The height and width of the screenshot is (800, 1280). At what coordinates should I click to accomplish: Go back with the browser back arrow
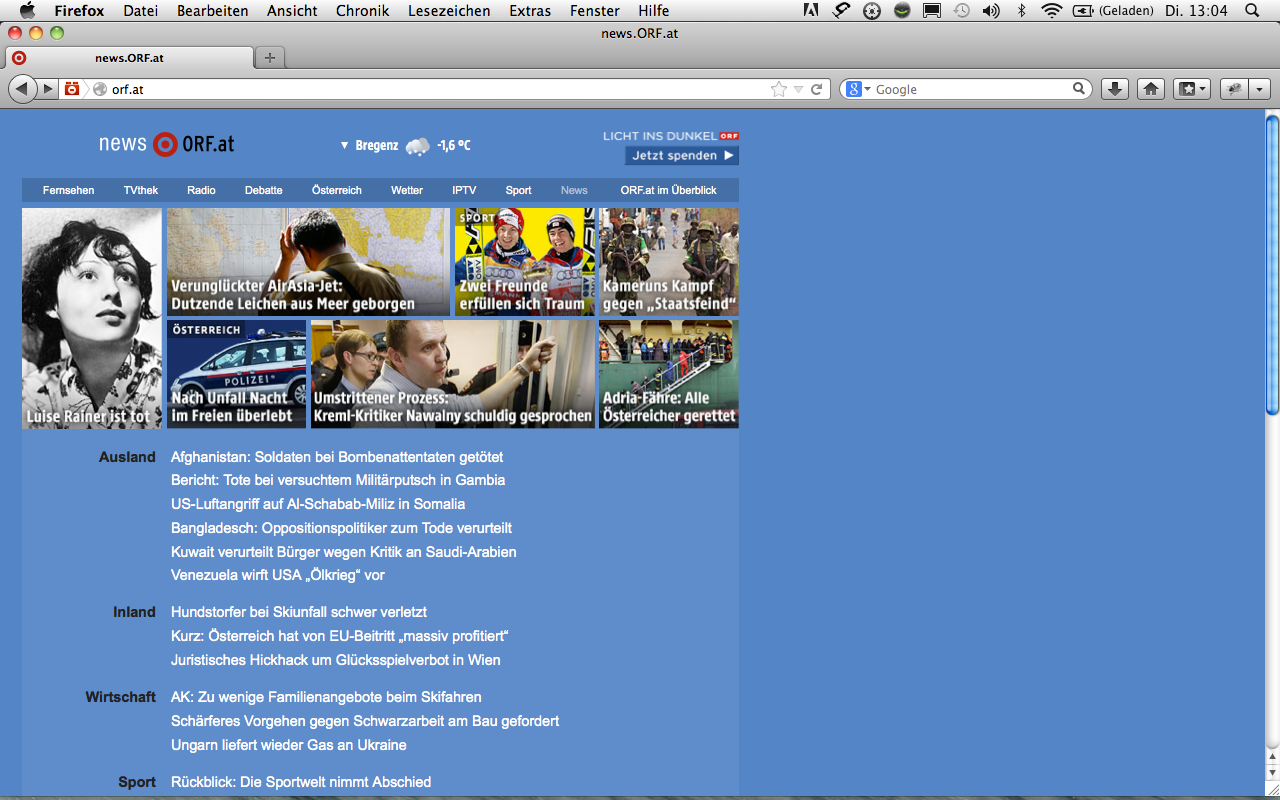point(22,89)
